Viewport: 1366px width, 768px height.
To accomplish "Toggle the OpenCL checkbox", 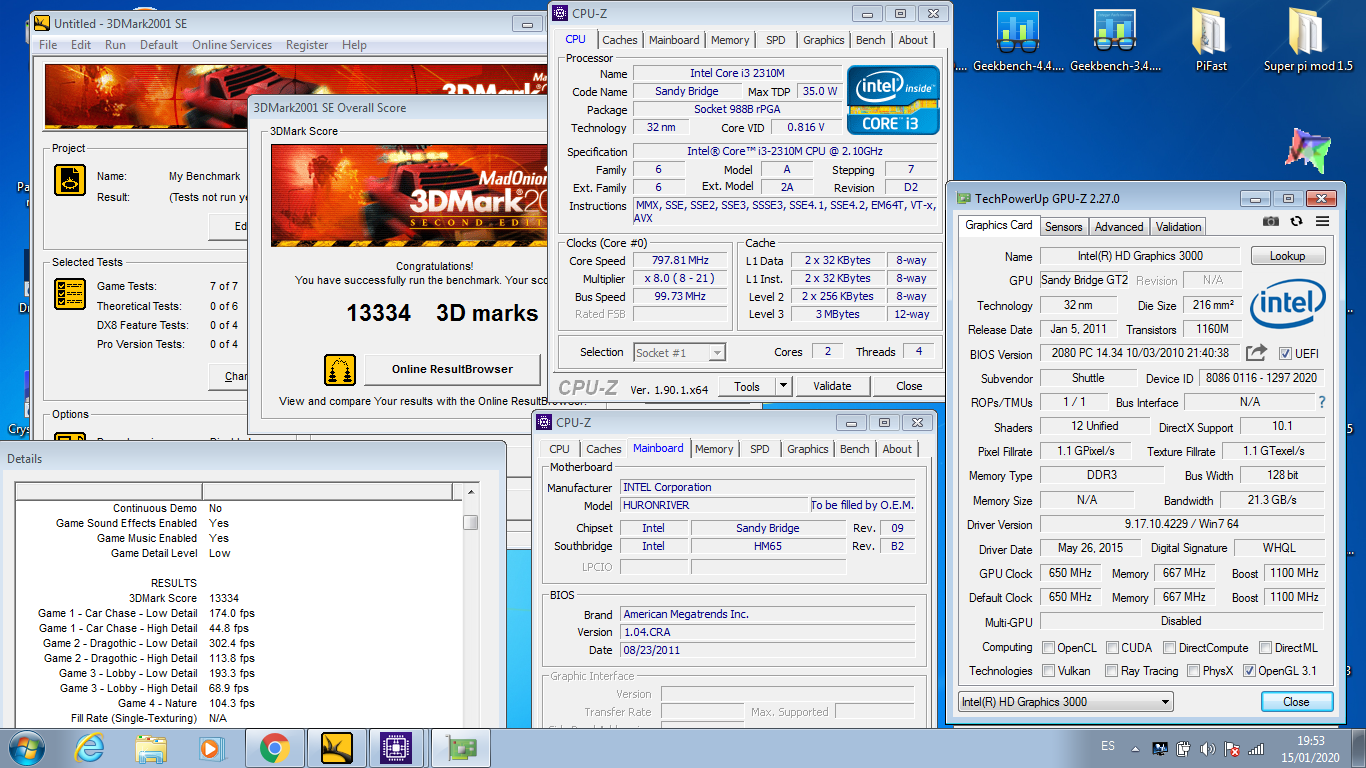I will 1048,648.
